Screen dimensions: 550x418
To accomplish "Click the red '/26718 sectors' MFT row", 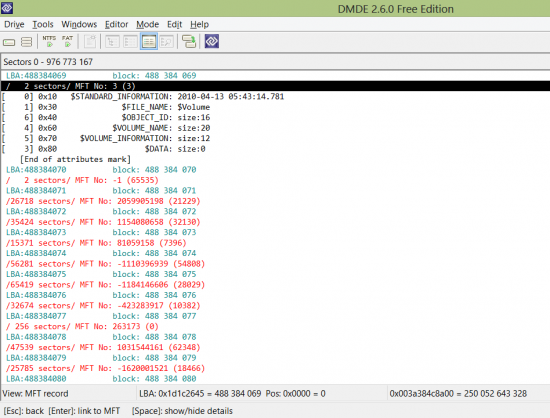I will 103,201.
